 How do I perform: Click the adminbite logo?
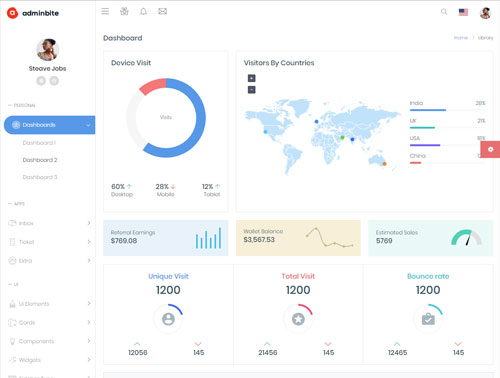click(33, 13)
